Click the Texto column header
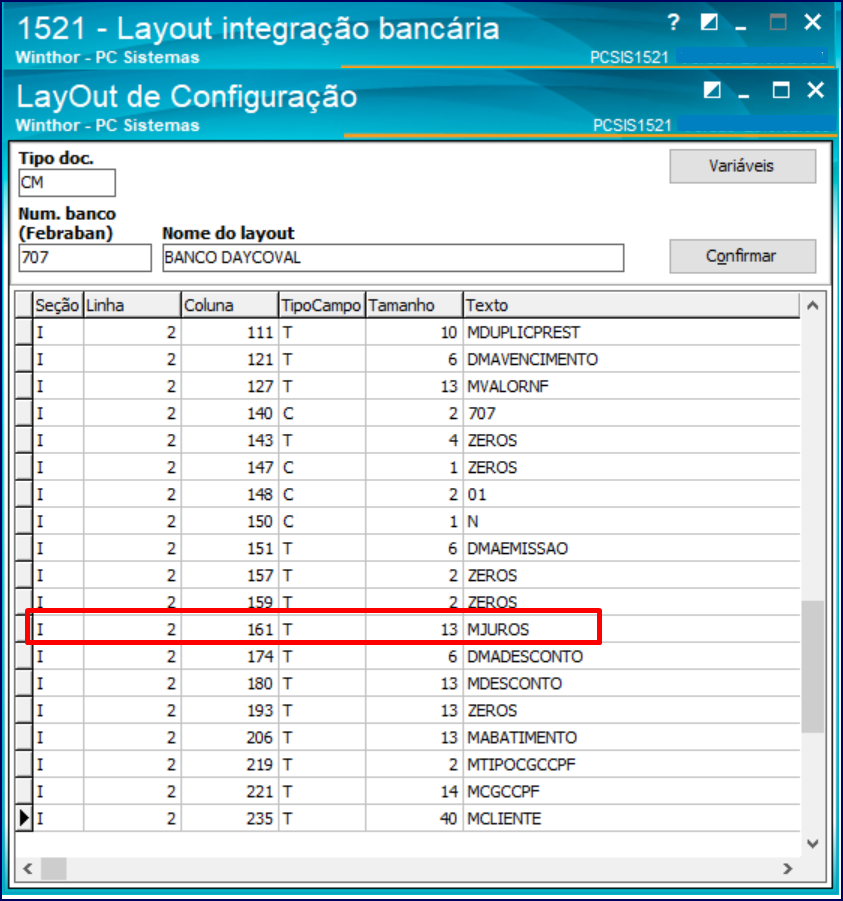 tap(632, 305)
